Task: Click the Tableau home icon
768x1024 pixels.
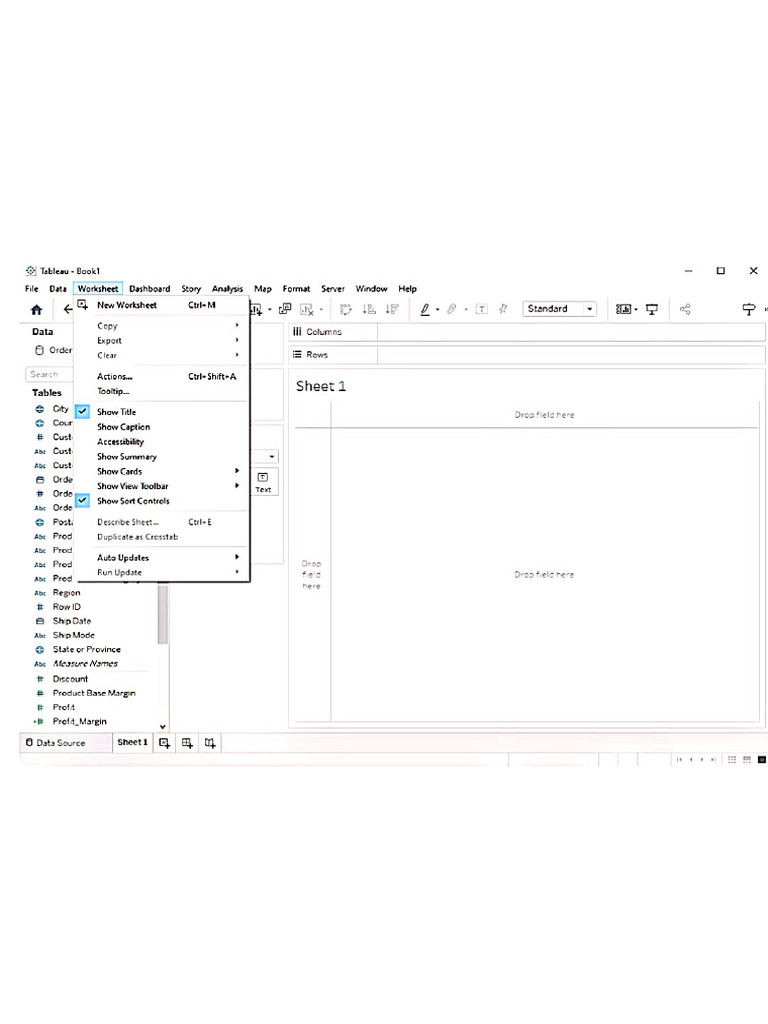Action: (x=37, y=310)
